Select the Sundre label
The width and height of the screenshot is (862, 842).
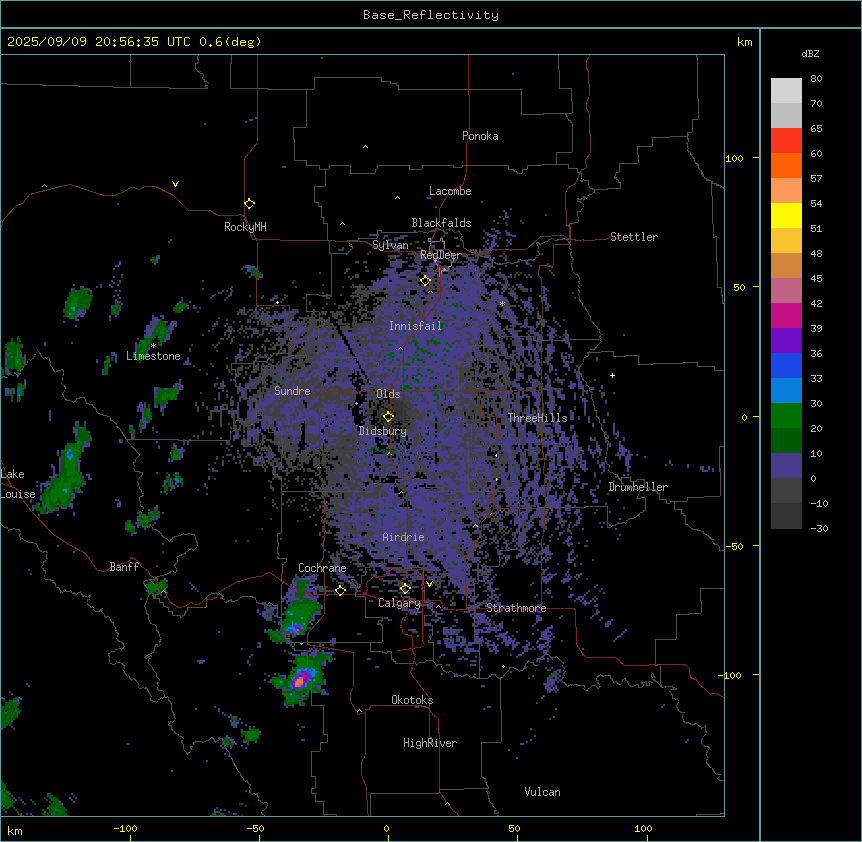click(x=292, y=391)
